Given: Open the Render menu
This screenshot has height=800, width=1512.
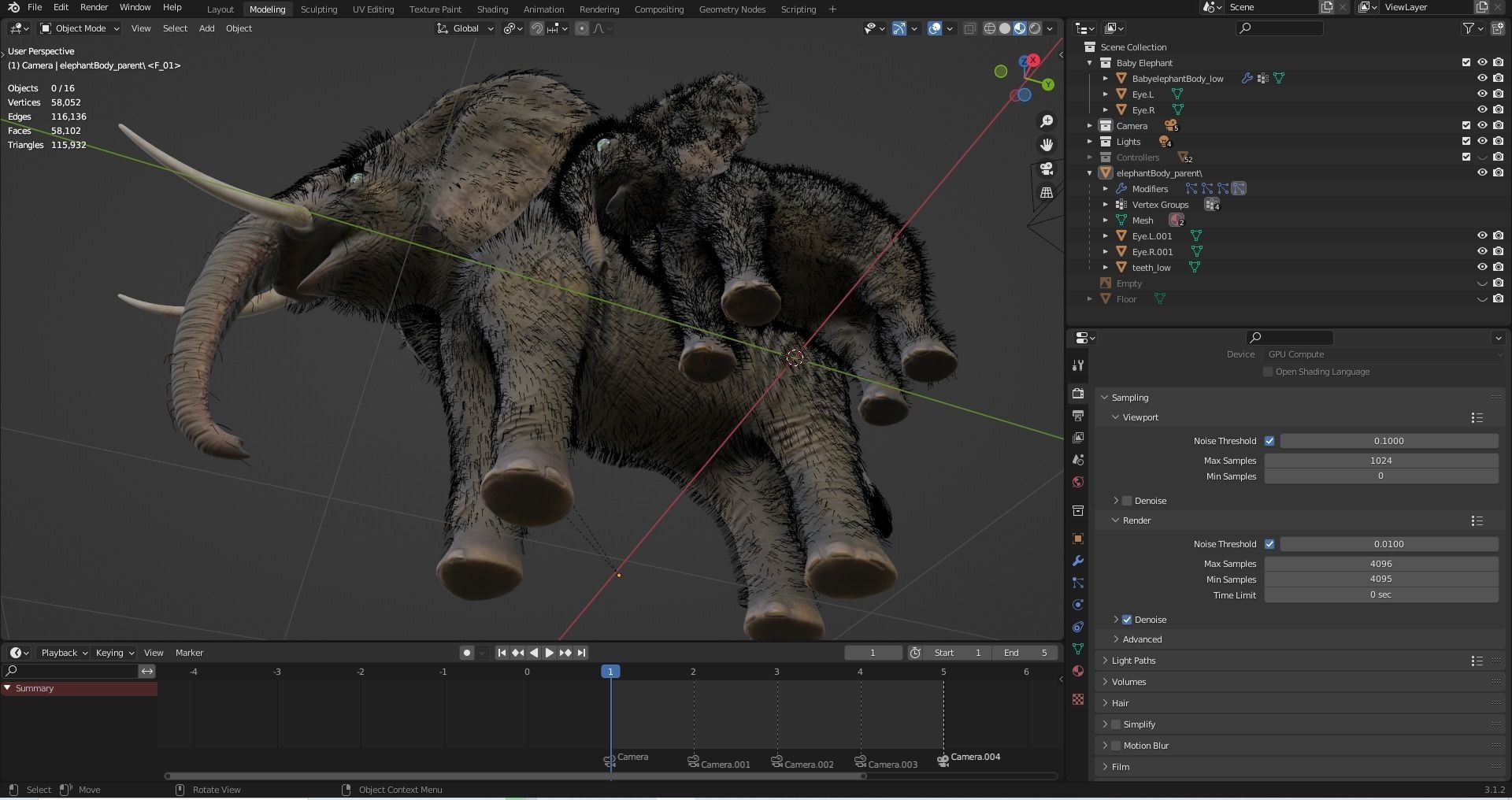Looking at the screenshot, I should [94, 7].
